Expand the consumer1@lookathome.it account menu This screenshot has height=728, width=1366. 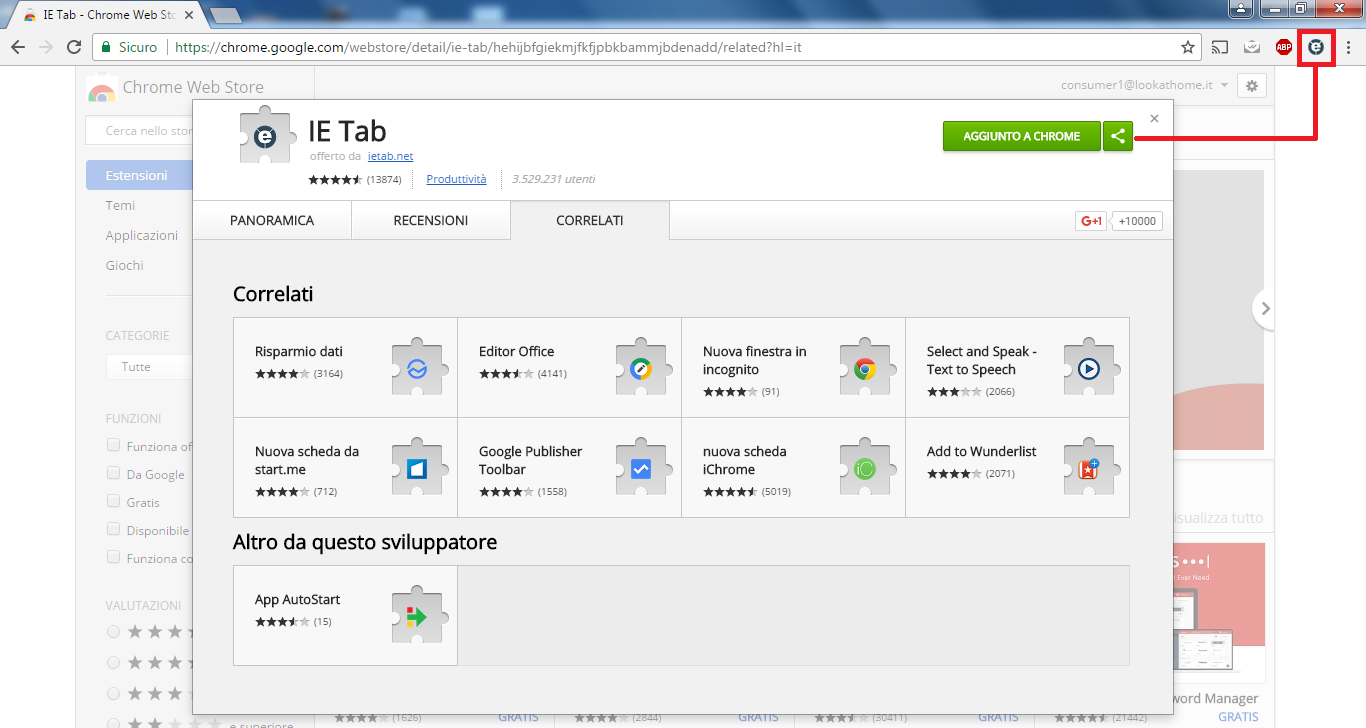point(1145,86)
